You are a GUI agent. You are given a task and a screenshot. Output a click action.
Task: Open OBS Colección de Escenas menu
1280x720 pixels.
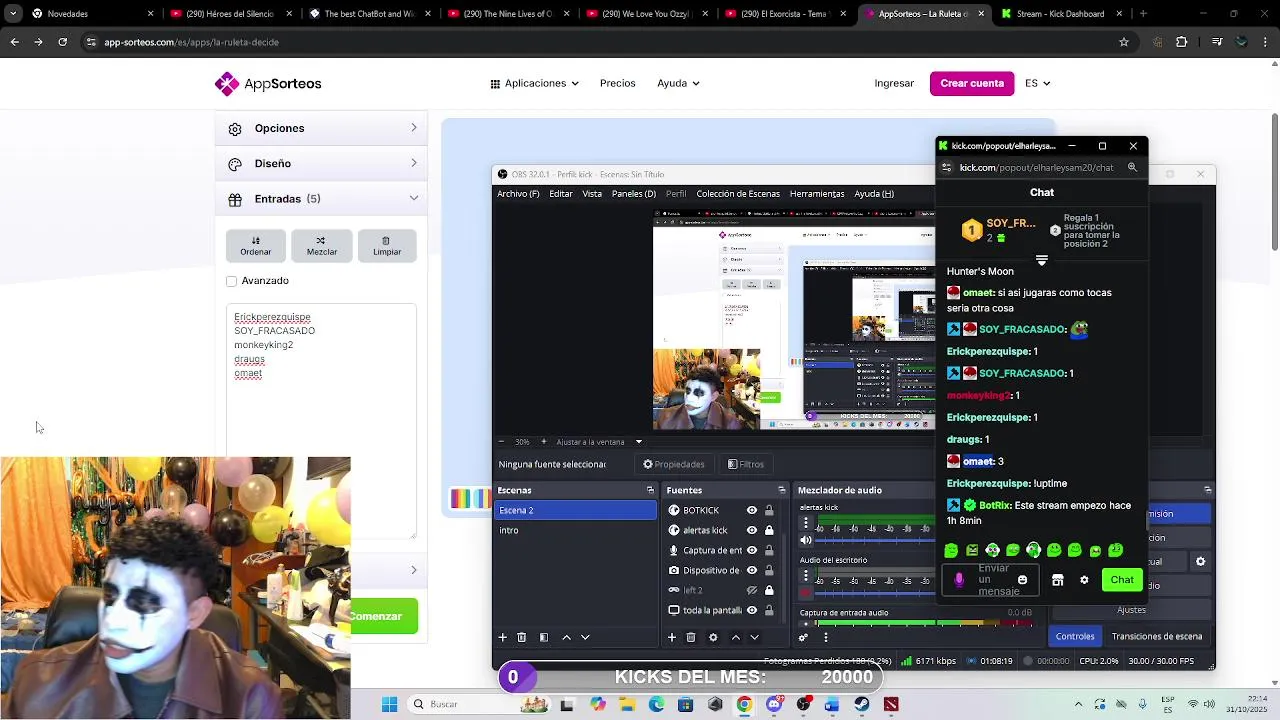pos(738,193)
